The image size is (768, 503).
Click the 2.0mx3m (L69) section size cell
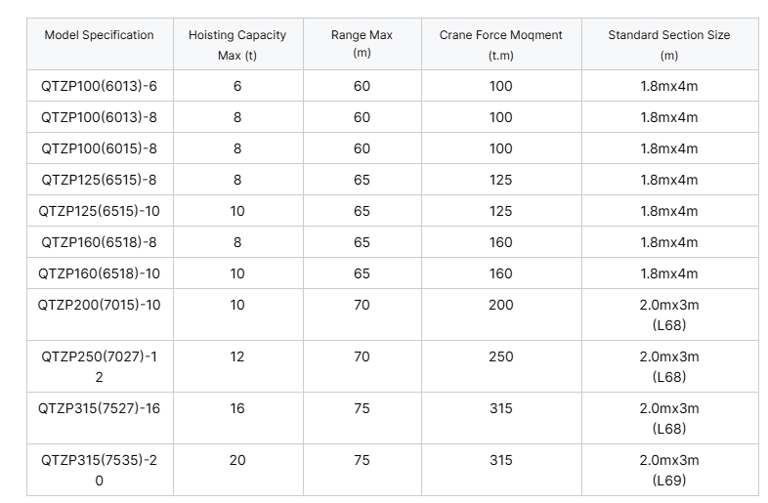tap(669, 470)
